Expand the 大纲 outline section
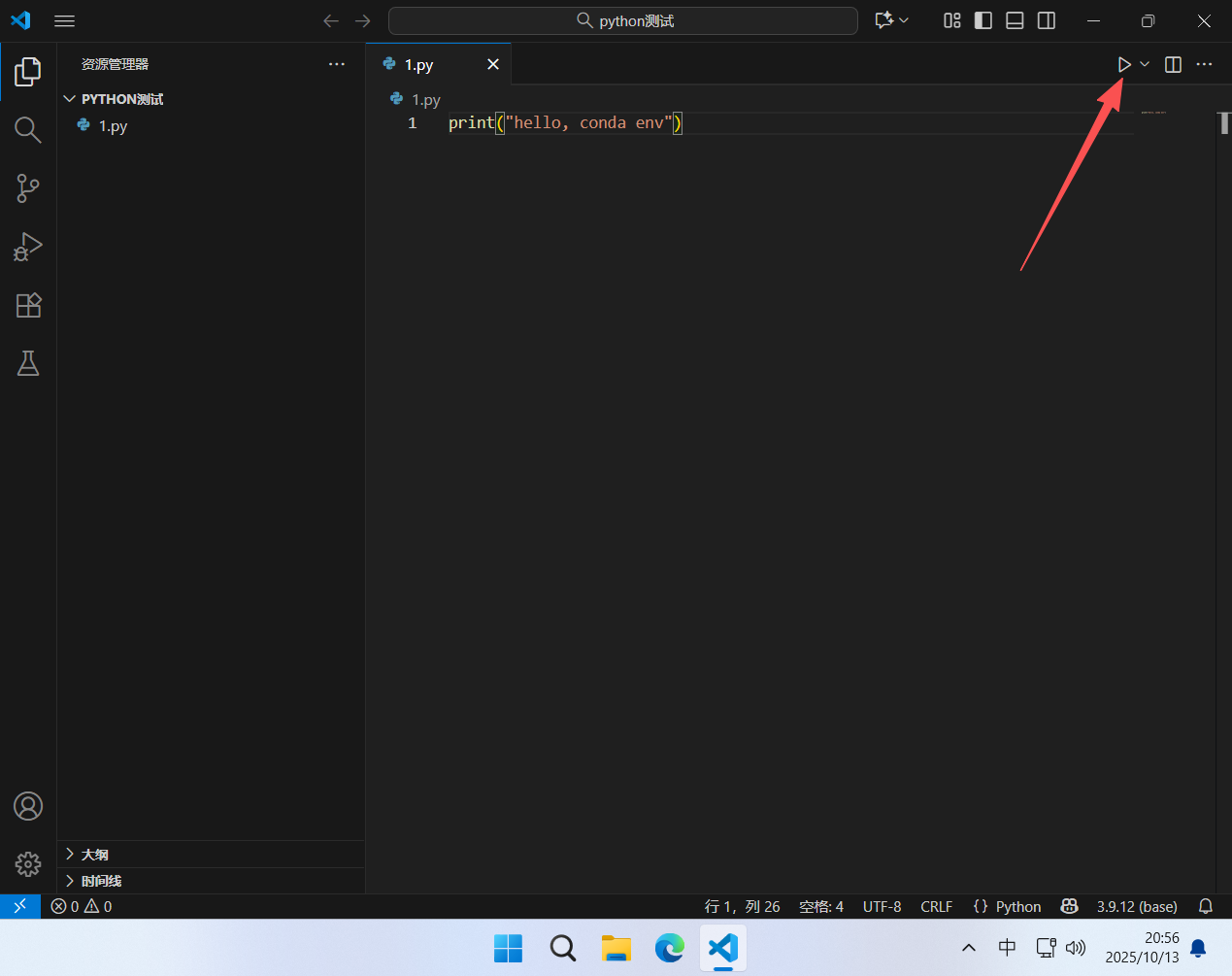The width and height of the screenshot is (1232, 976). click(x=211, y=855)
